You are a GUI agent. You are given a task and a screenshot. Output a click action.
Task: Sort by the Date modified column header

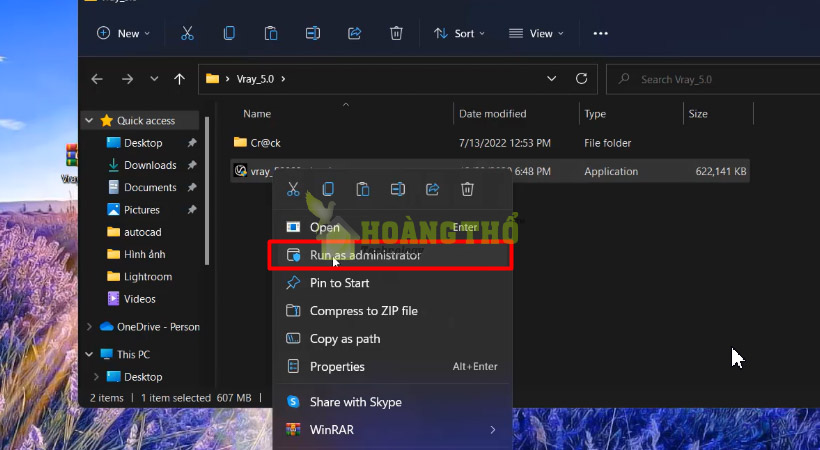click(493, 114)
